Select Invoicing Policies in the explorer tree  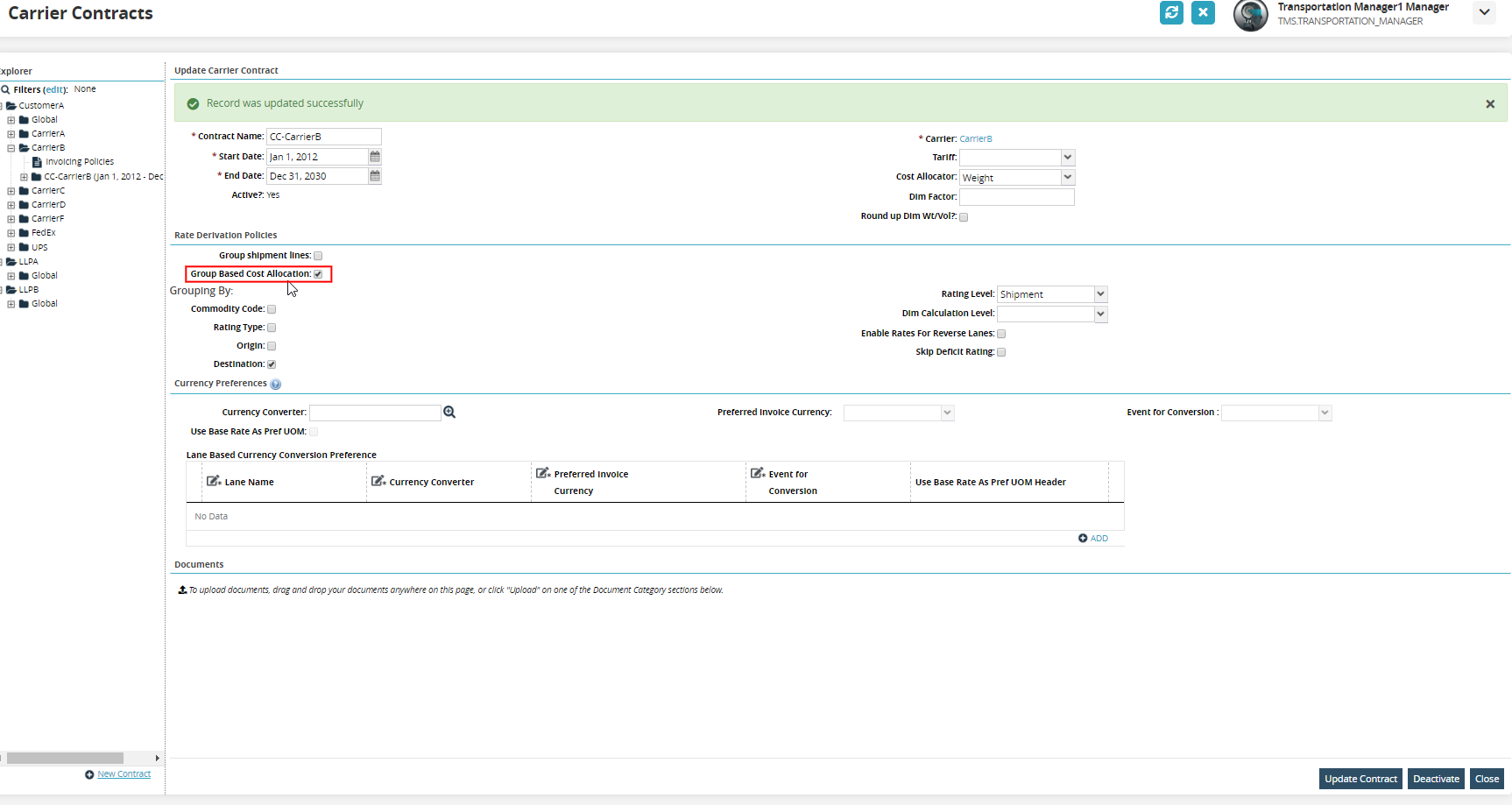(x=79, y=162)
